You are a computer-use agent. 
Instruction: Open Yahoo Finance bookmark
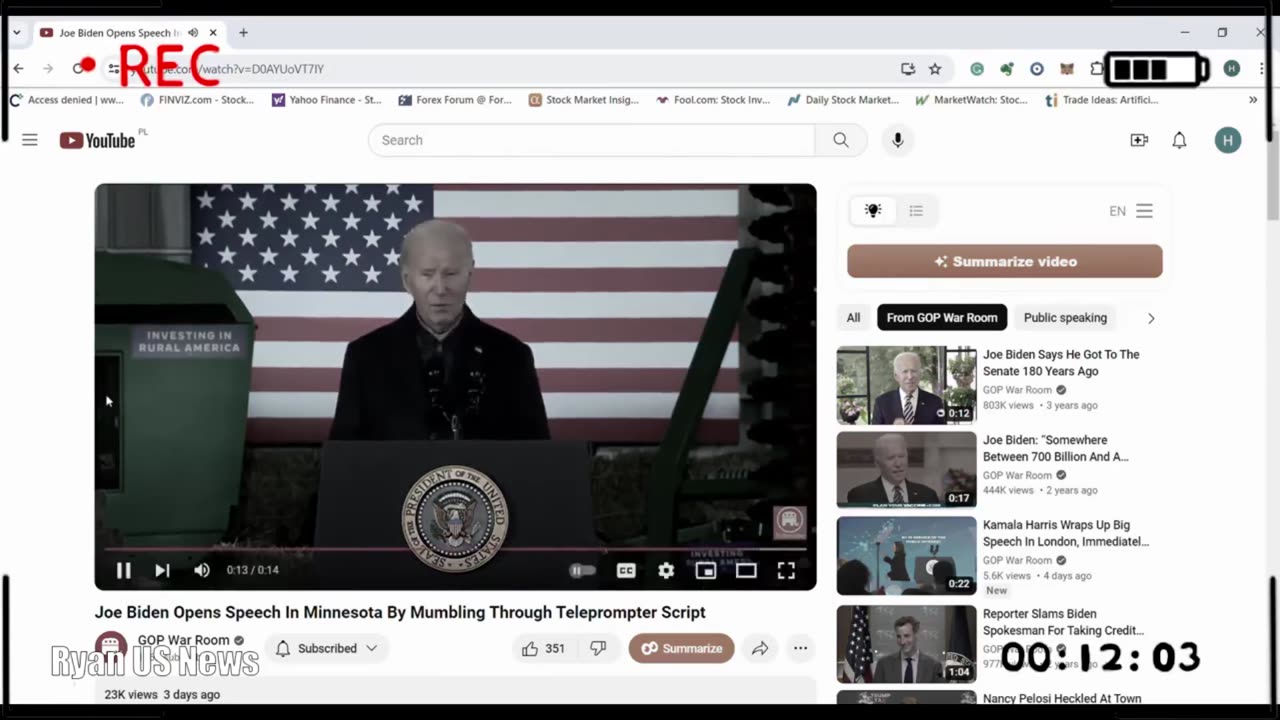tap(326, 100)
